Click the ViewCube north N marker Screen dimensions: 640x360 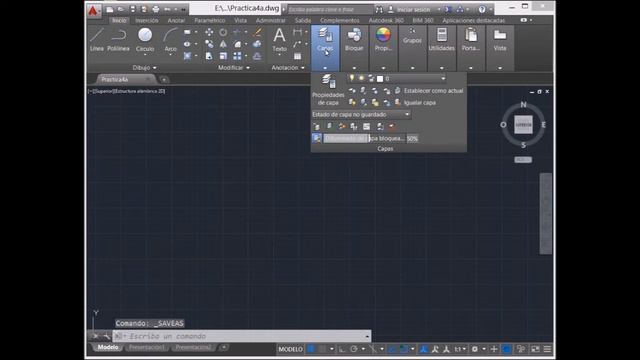[x=523, y=105]
